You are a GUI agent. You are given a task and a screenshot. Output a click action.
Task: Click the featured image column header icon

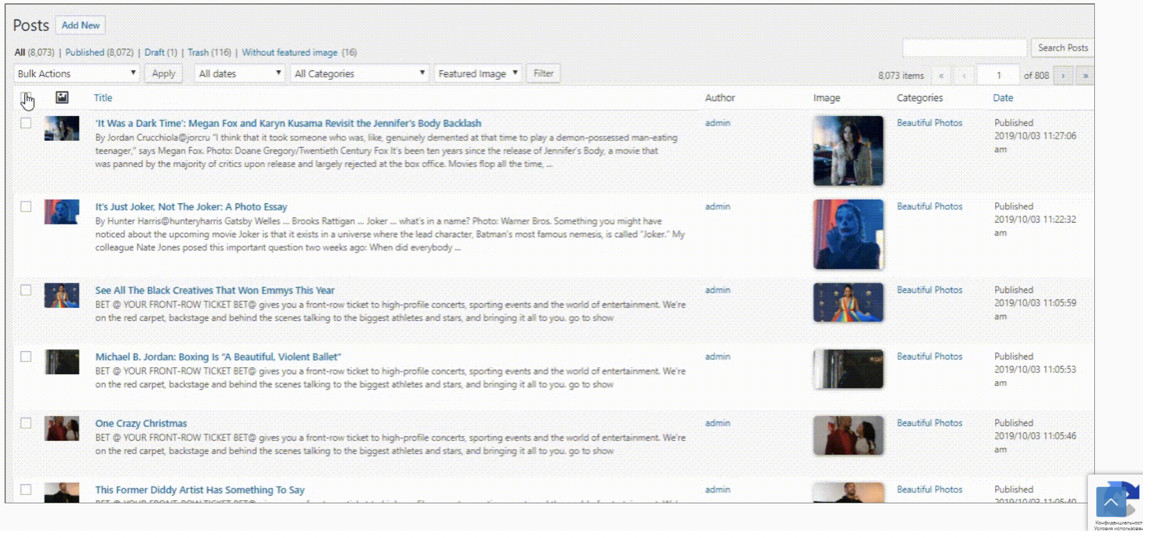[62, 97]
